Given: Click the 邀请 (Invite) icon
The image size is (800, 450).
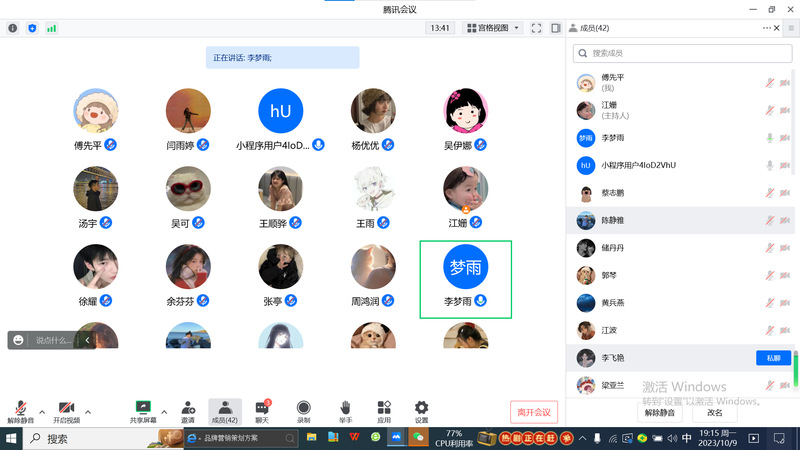Looking at the screenshot, I should pyautogui.click(x=188, y=409).
